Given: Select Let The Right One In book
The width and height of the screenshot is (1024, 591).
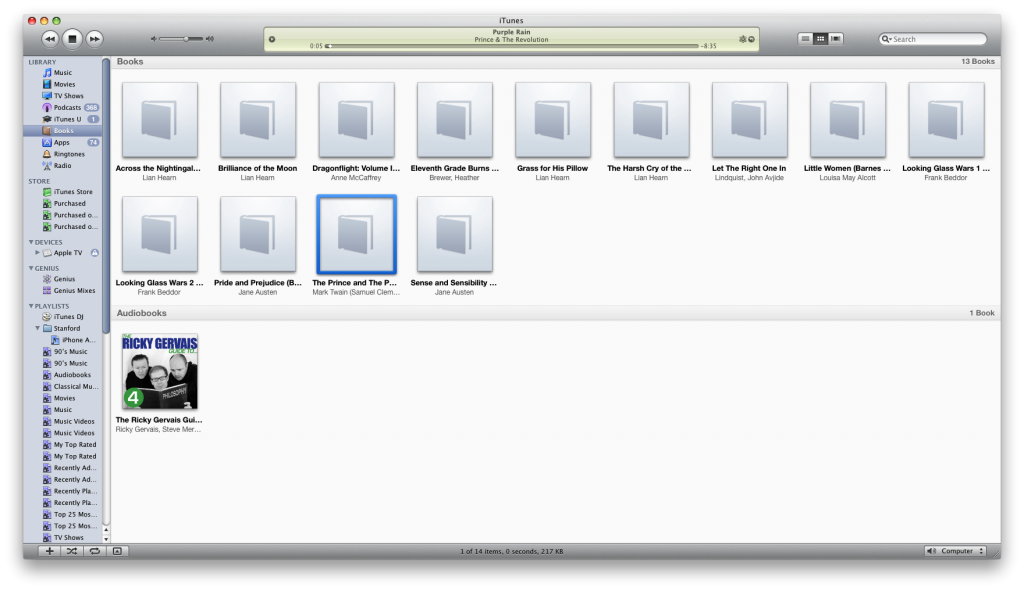Looking at the screenshot, I should point(750,120).
